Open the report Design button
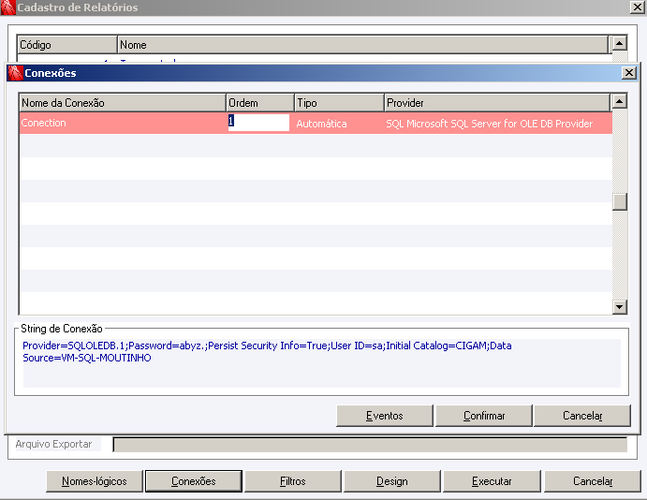Image resolution: width=647 pixels, height=500 pixels. tap(392, 481)
